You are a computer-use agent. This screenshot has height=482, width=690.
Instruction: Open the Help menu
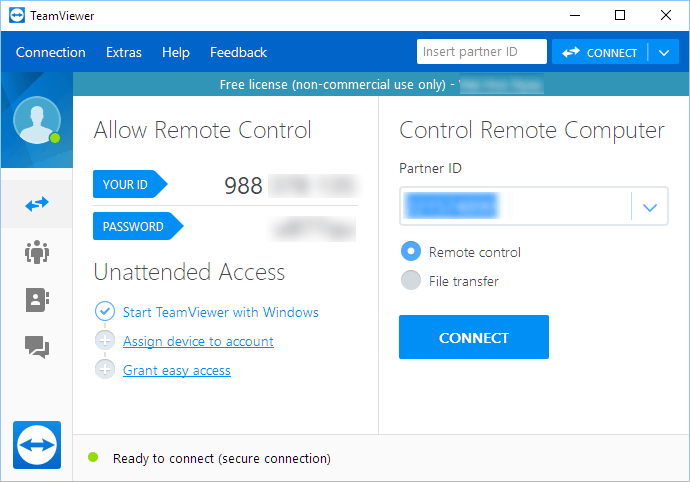176,53
